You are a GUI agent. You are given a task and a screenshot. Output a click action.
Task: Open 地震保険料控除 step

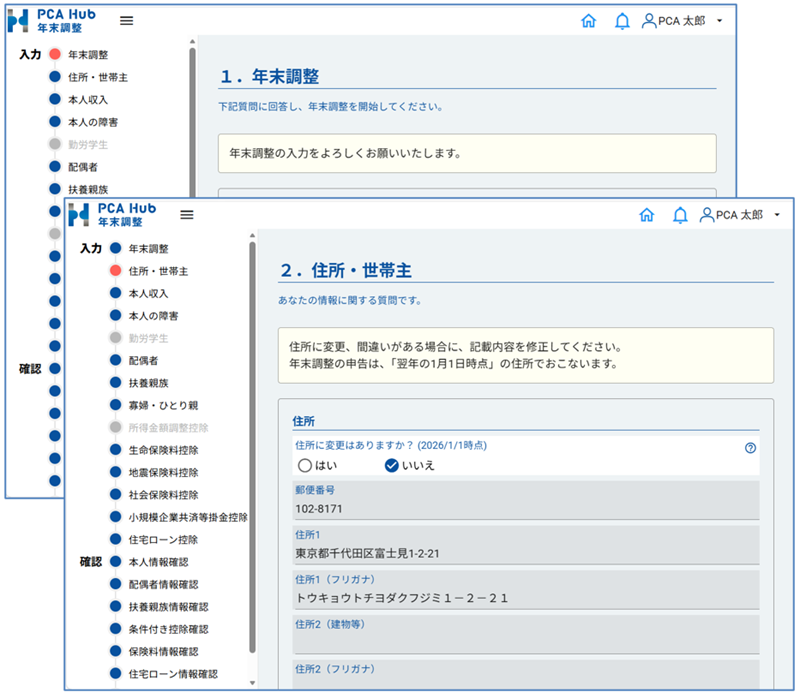(163, 473)
